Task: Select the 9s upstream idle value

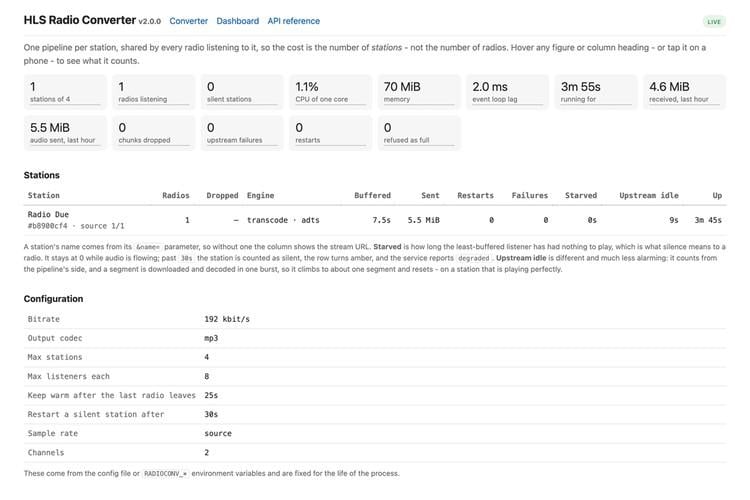Action: click(x=673, y=220)
